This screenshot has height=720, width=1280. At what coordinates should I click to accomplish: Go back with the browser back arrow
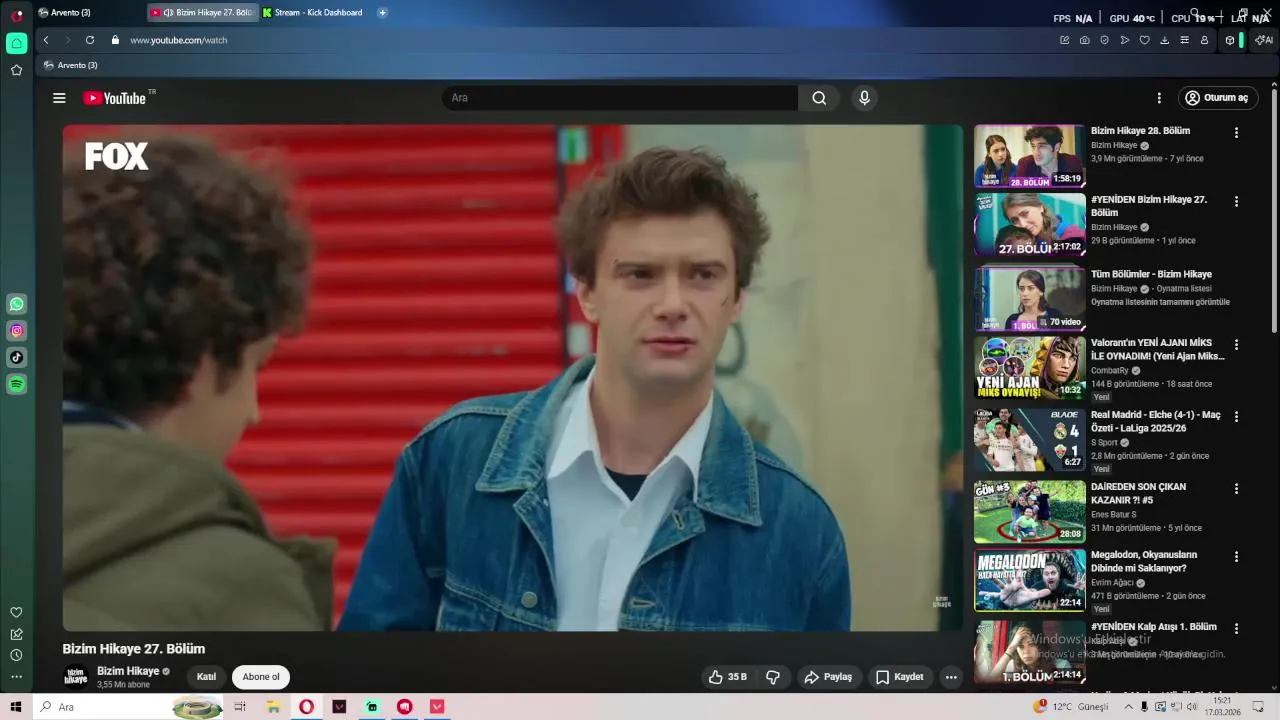(46, 40)
